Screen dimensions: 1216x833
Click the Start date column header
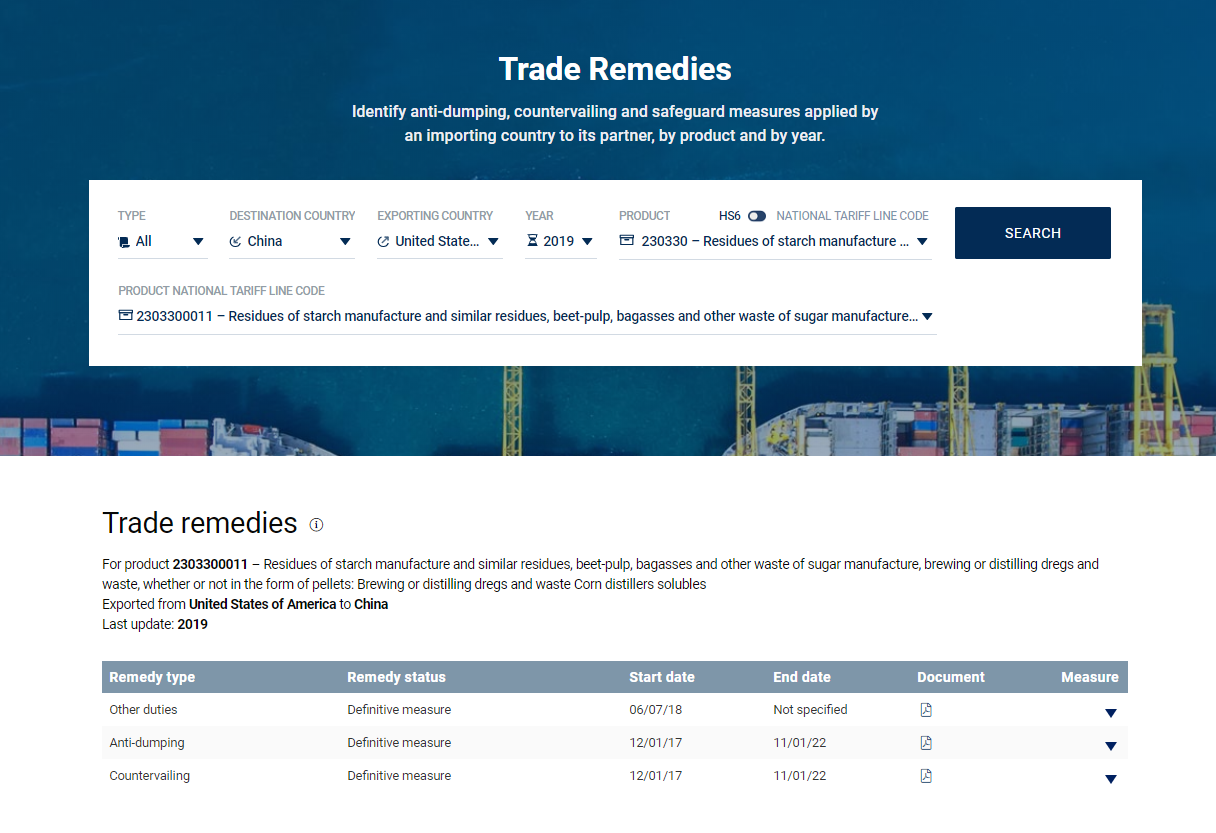click(x=661, y=677)
